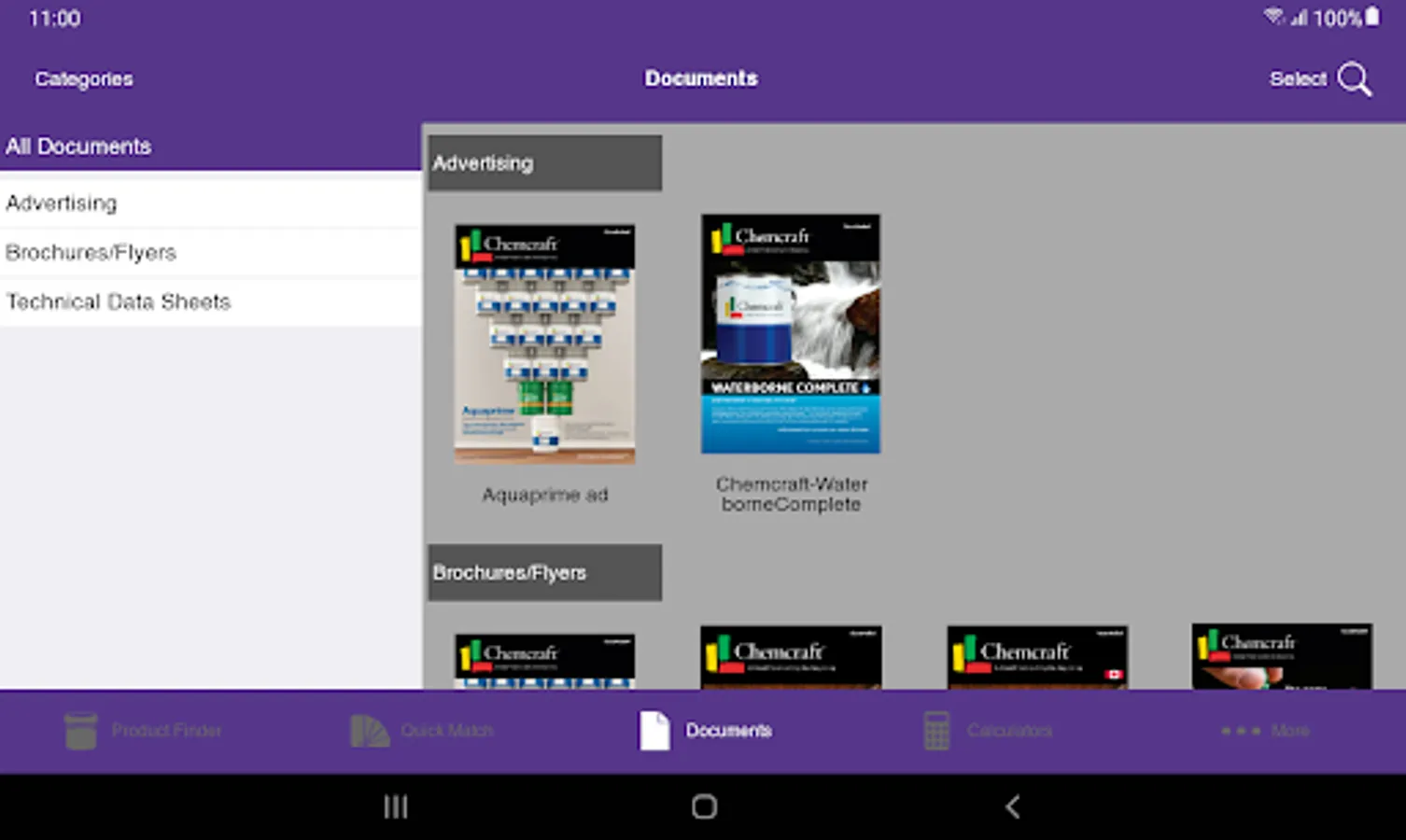1406x840 pixels.
Task: Tap the search magnifier icon
Action: point(1355,79)
